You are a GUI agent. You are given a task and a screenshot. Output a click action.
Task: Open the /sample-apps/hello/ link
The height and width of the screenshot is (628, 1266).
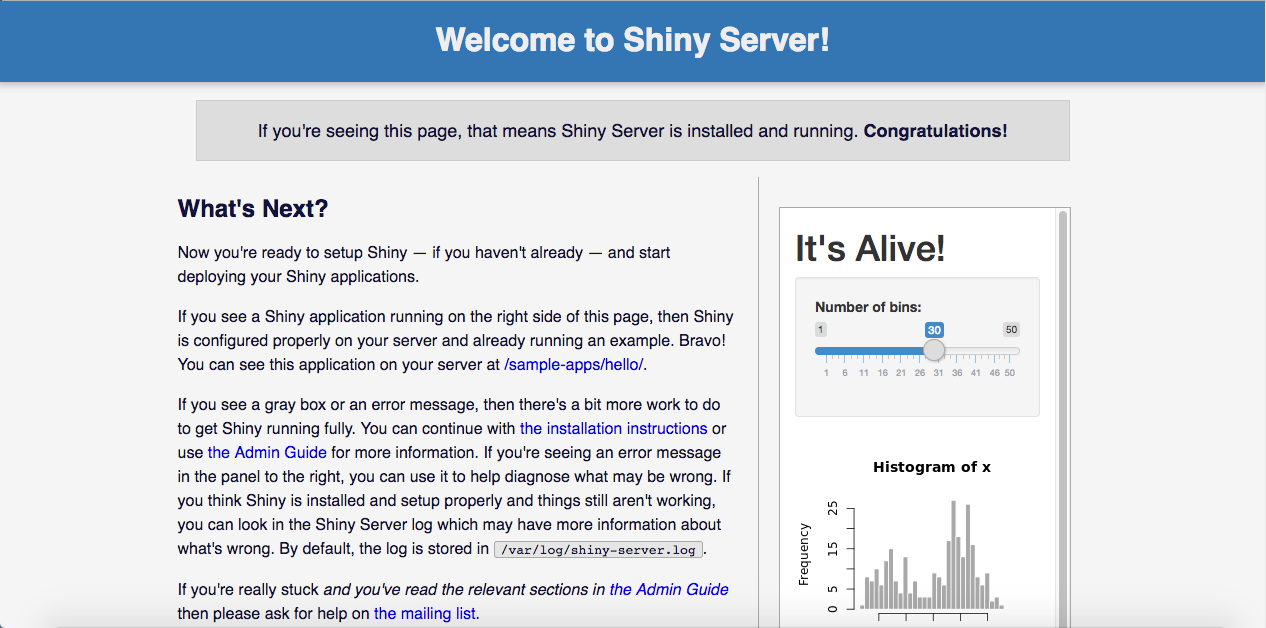point(574,365)
